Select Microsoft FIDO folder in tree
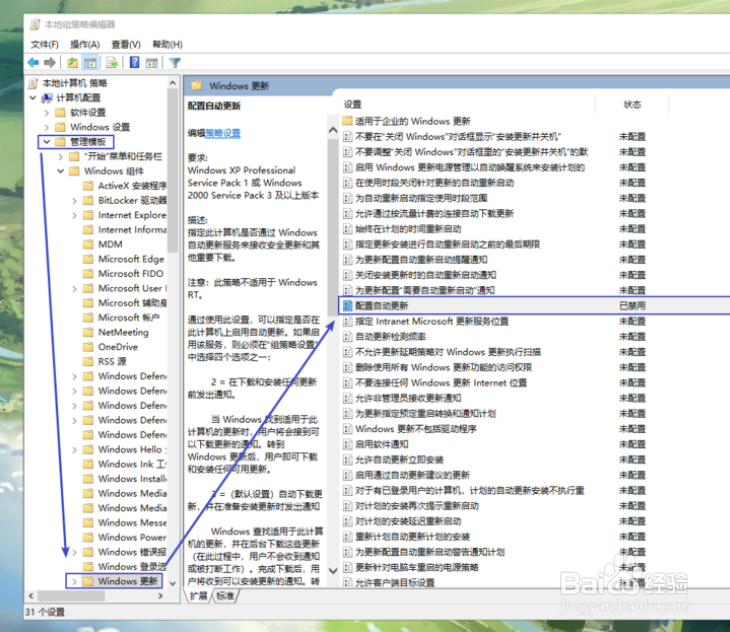 click(x=131, y=274)
